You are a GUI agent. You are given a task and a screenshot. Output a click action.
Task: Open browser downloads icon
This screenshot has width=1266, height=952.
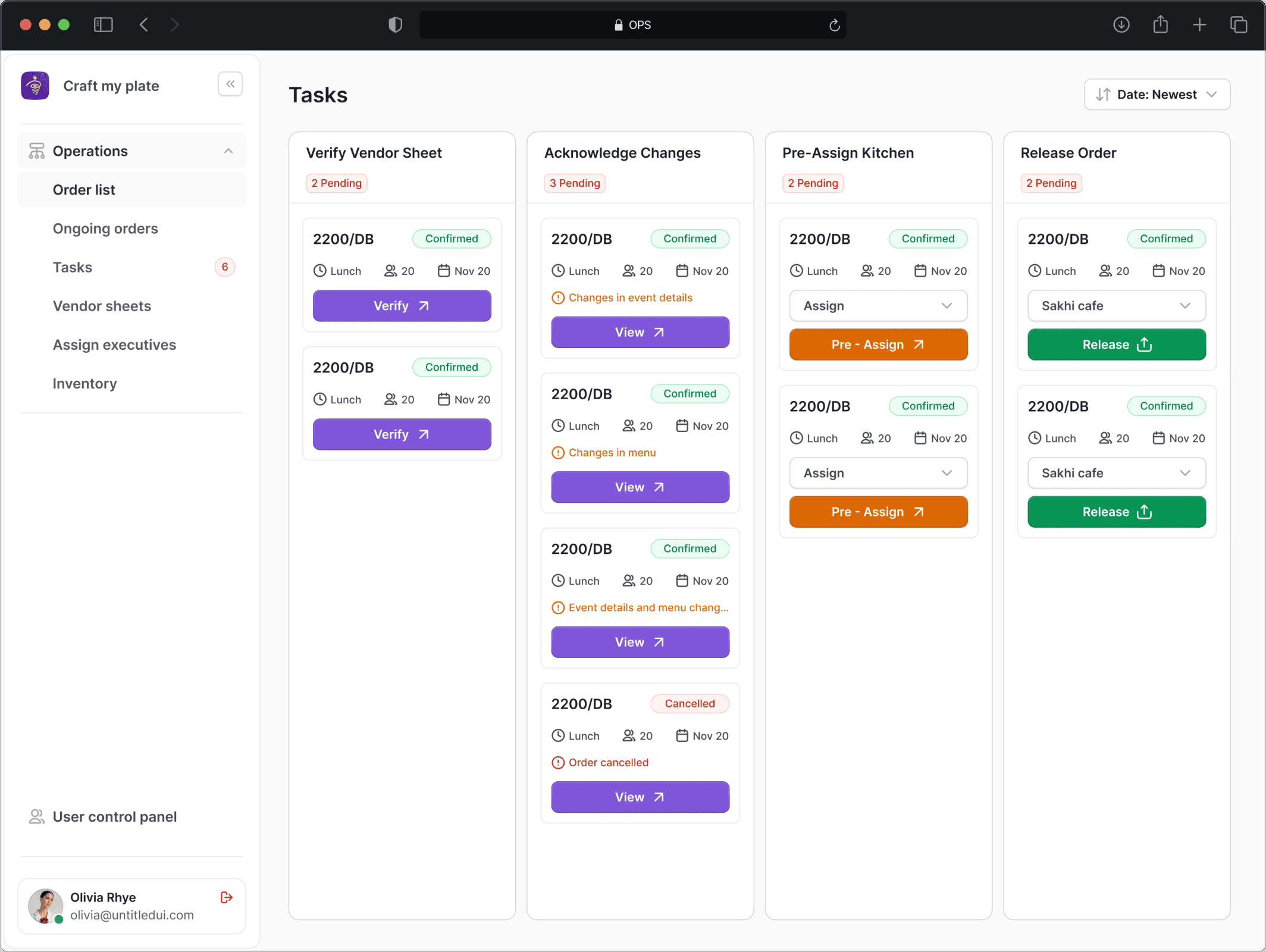pos(1121,25)
